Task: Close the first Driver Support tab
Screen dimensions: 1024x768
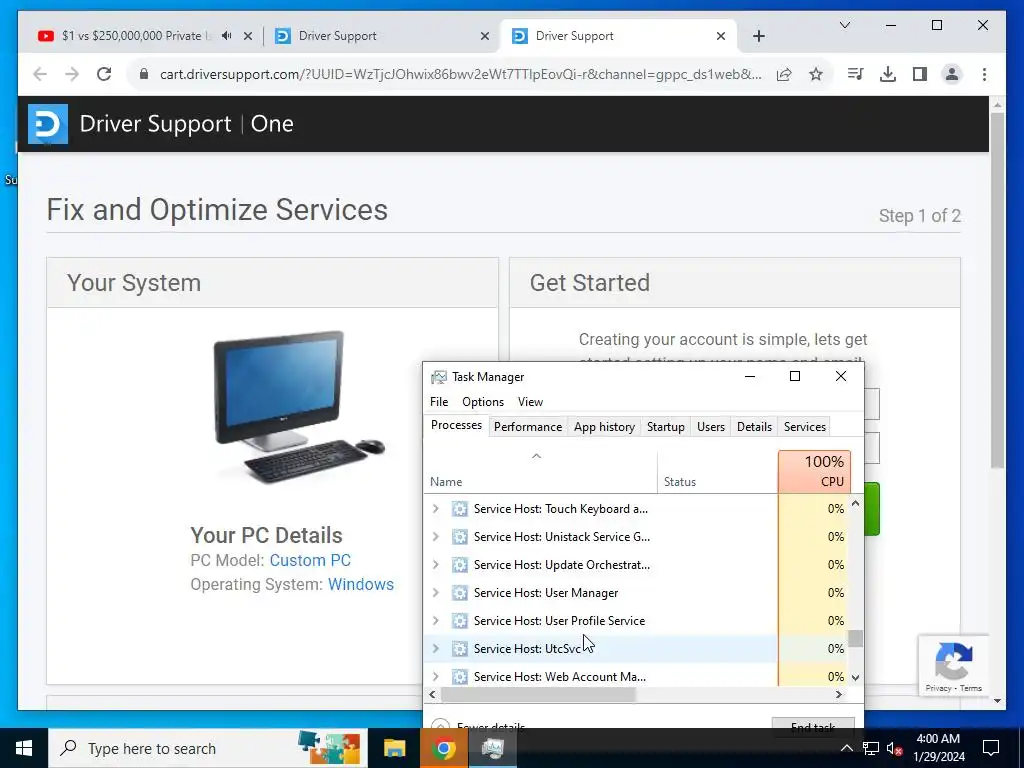Action: point(485,36)
